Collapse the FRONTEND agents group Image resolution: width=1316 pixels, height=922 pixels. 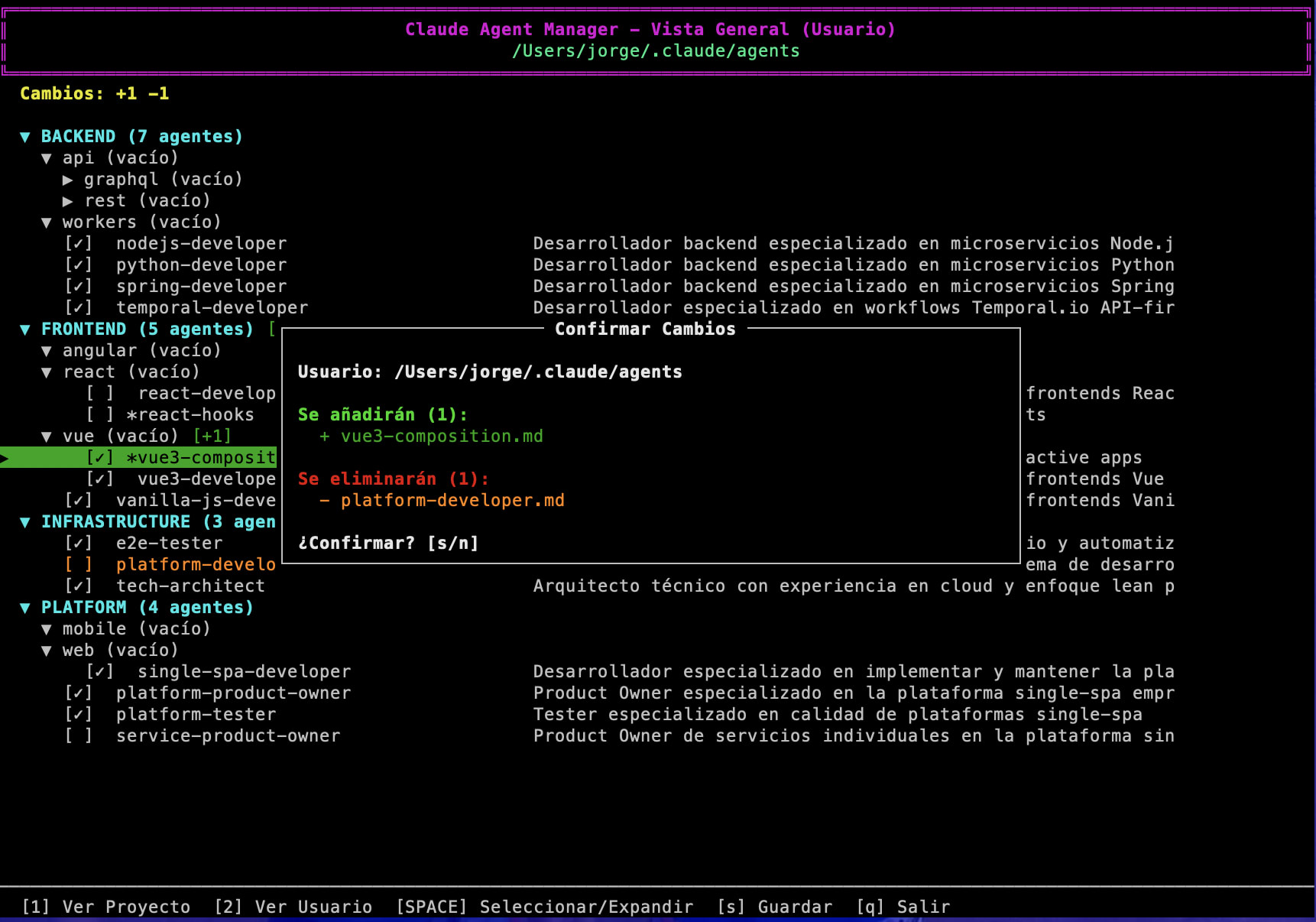coord(25,329)
